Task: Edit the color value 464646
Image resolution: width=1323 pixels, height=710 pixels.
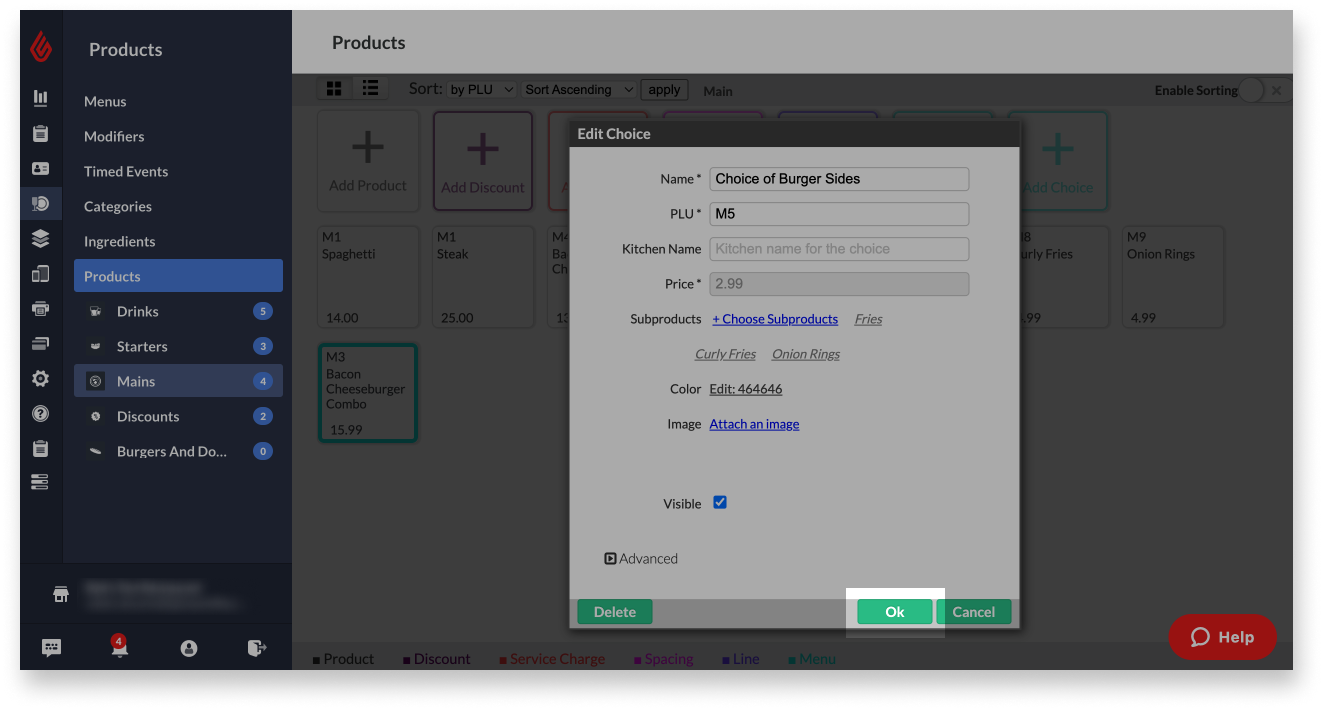Action: (746, 388)
